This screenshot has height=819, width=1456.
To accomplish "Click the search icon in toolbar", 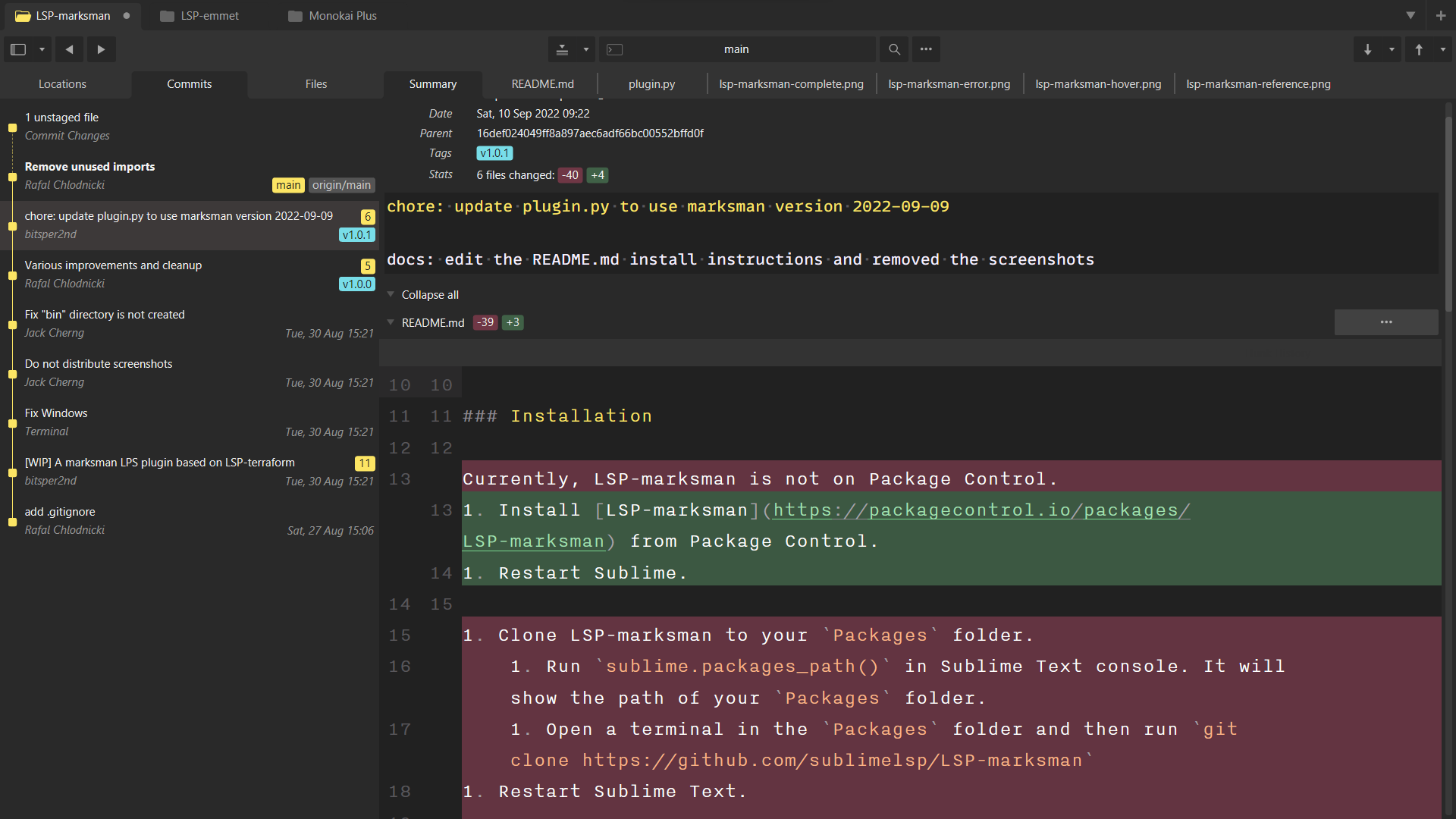I will point(894,49).
